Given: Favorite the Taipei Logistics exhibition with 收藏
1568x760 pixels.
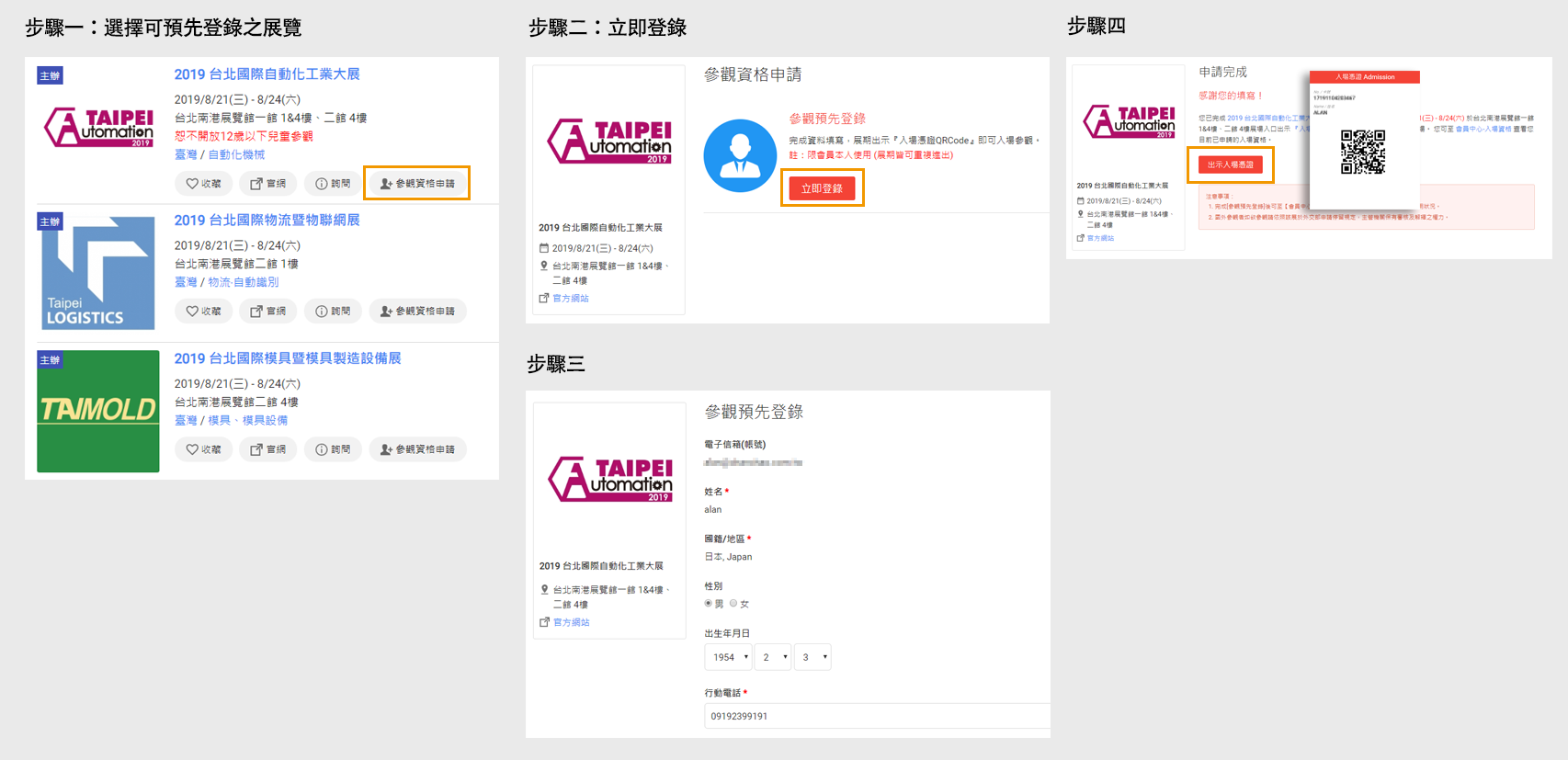Looking at the screenshot, I should pos(203,312).
